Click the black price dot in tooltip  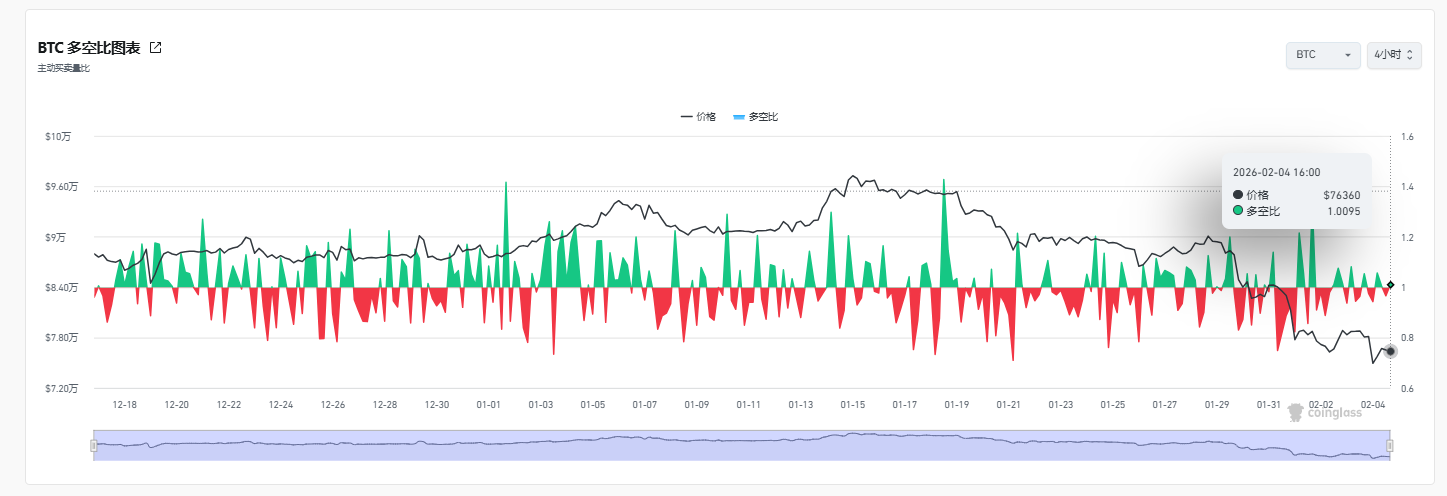pos(1239,195)
